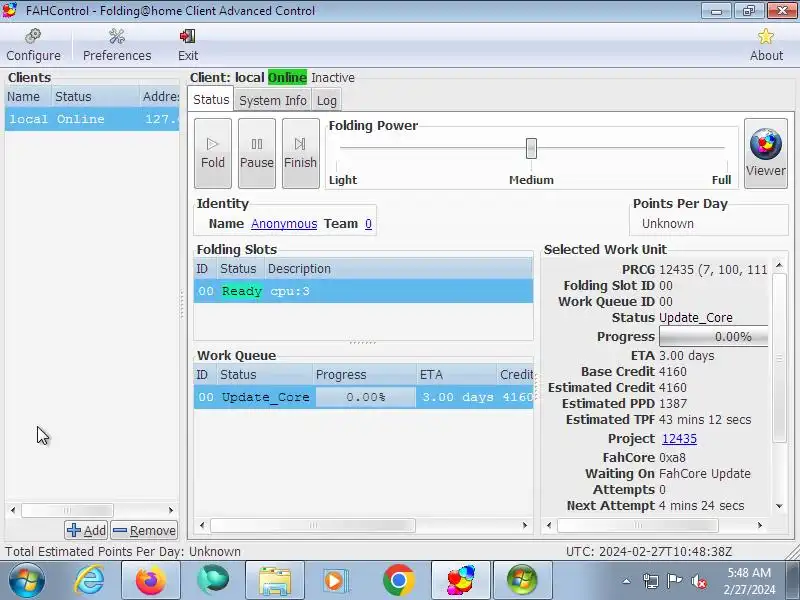Set folding power to Full
This screenshot has height=600, width=800.
[x=721, y=180]
